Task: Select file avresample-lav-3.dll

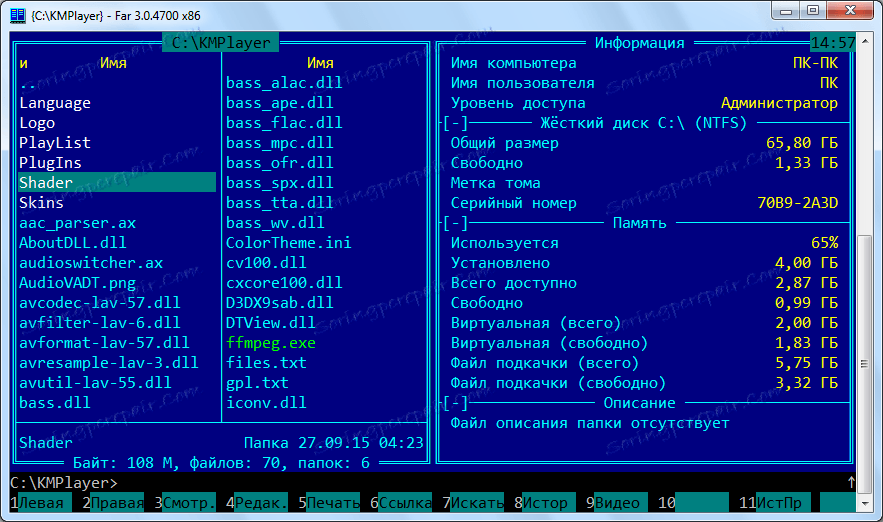Action: [x=109, y=363]
